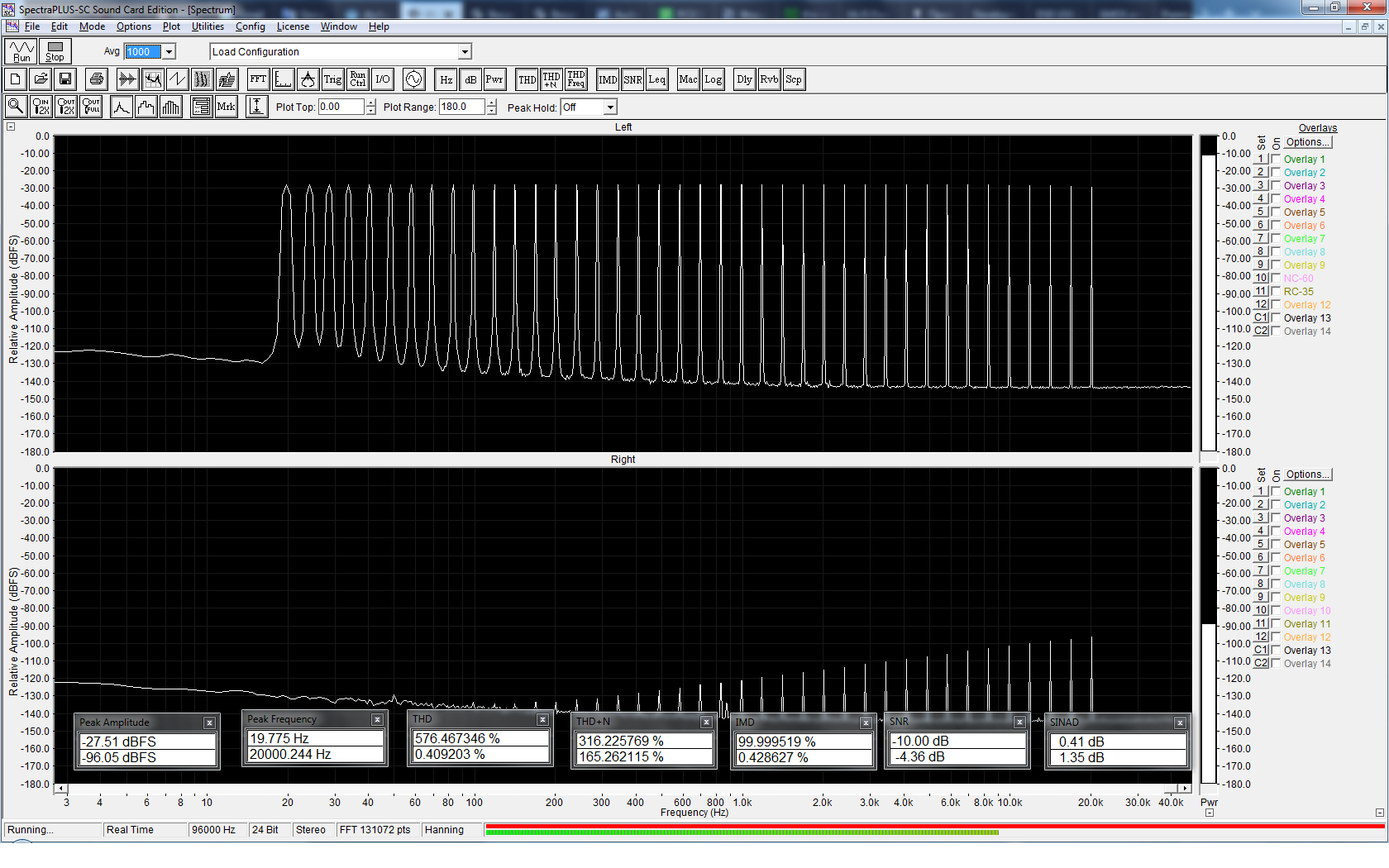Expand the Peak Hold dropdown
1389x868 pixels.
tap(610, 107)
